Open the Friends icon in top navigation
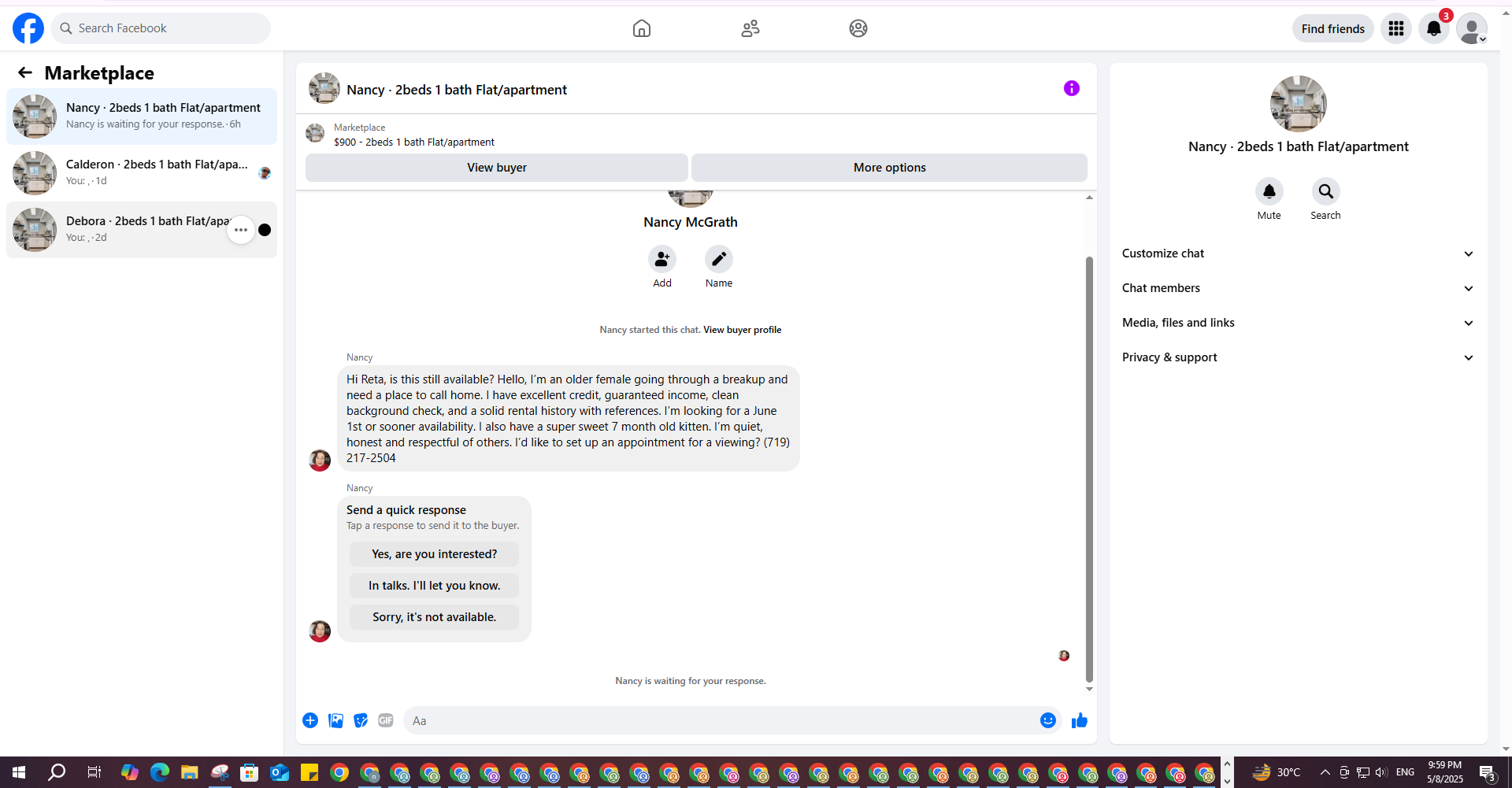1512x788 pixels. click(x=750, y=28)
